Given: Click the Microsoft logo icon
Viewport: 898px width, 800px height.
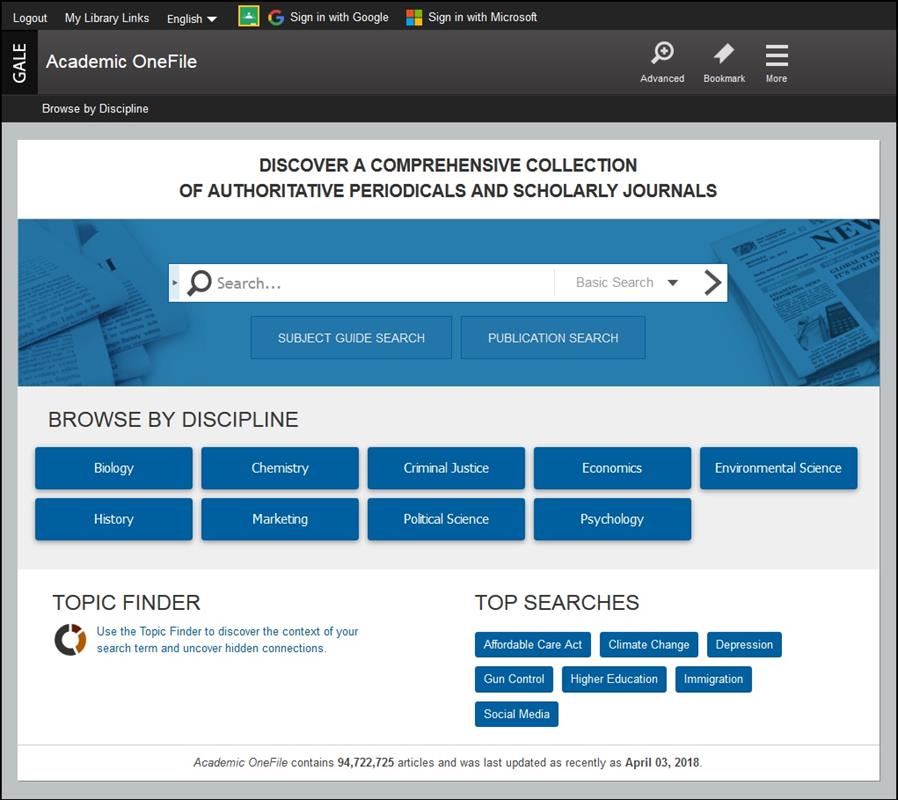Looking at the screenshot, I should click(x=414, y=18).
